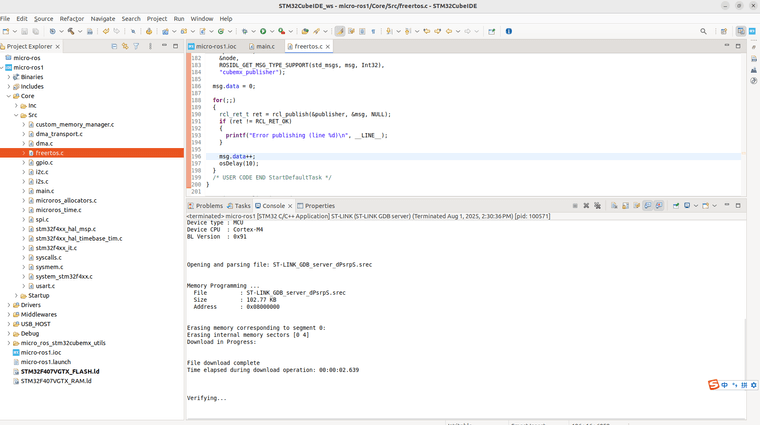This screenshot has width=760, height=425.
Task: Click the Remove Launch X icon in Console
Action: [586, 206]
